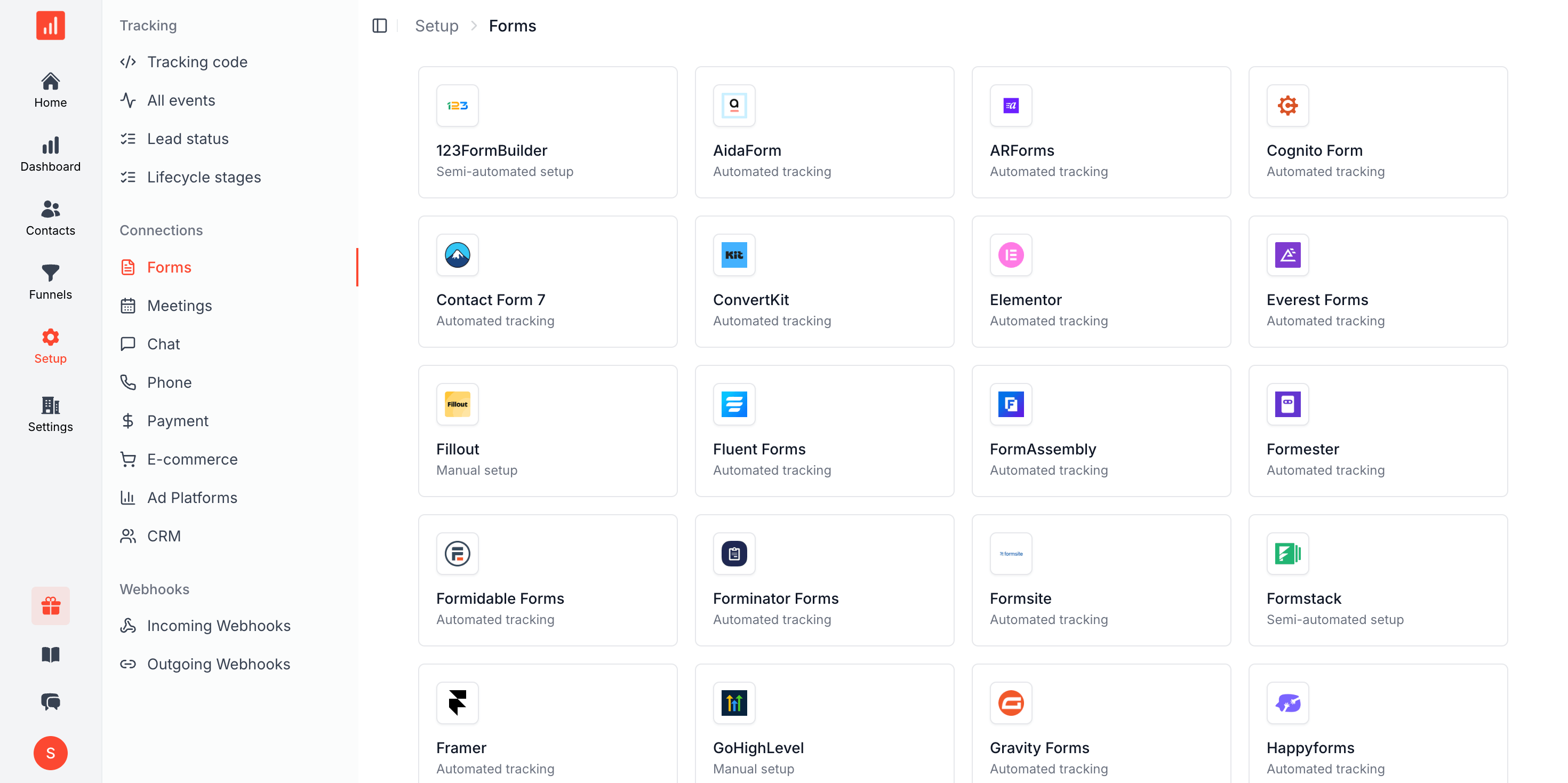Open the Funnels section
Image resolution: width=1568 pixels, height=783 pixels.
(x=51, y=282)
